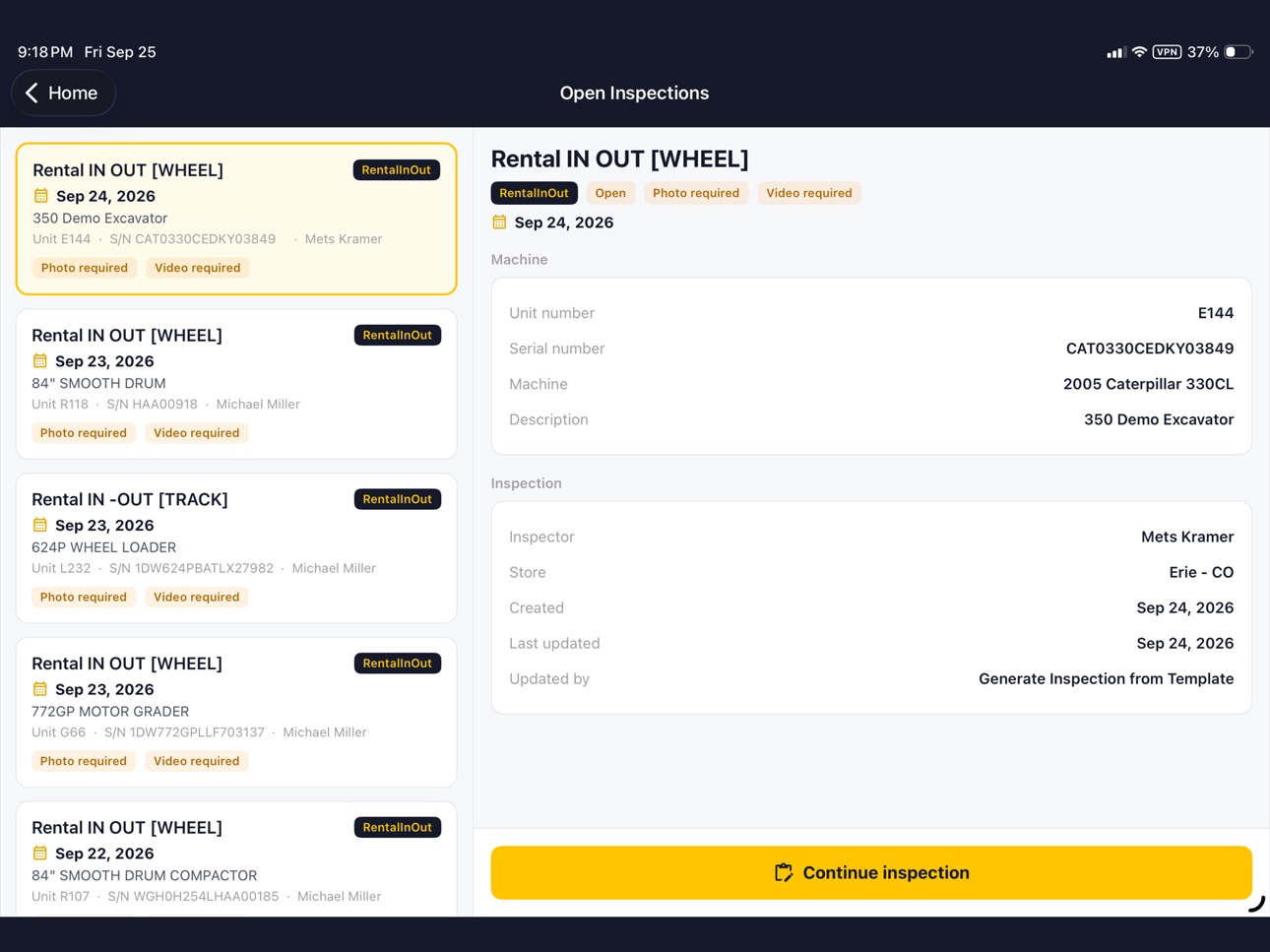Tap Photo required tag on excavator card
The image size is (1270, 952).
[x=85, y=268]
